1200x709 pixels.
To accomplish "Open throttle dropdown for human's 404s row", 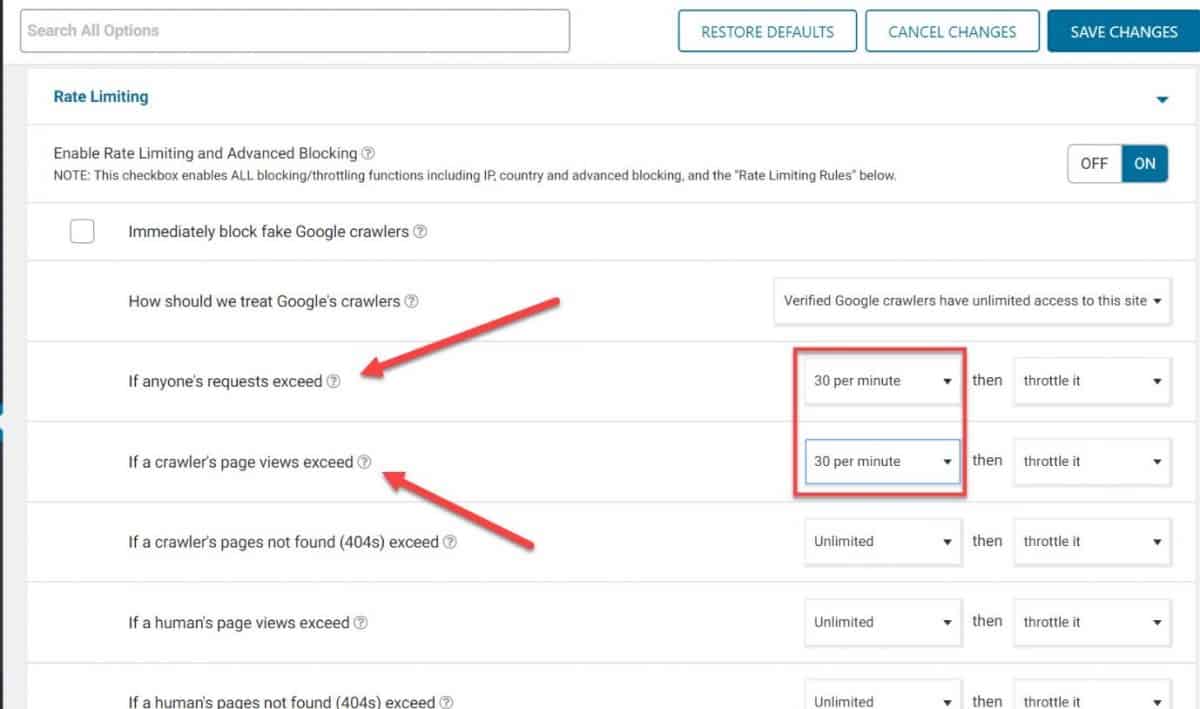I will click(x=1092, y=695).
